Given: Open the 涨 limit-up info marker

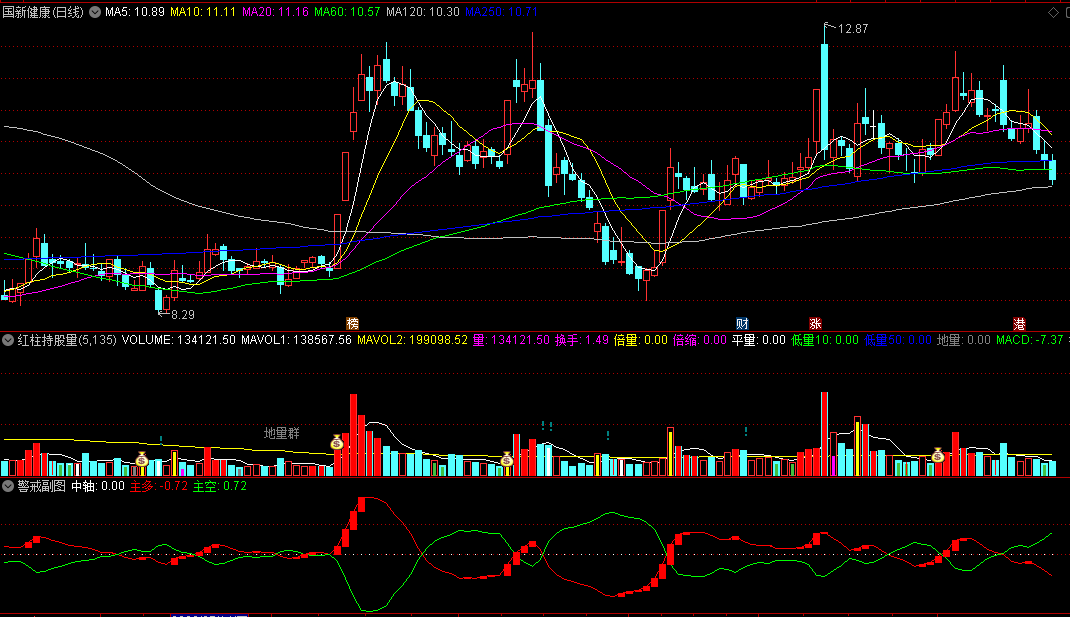Looking at the screenshot, I should [x=815, y=324].
